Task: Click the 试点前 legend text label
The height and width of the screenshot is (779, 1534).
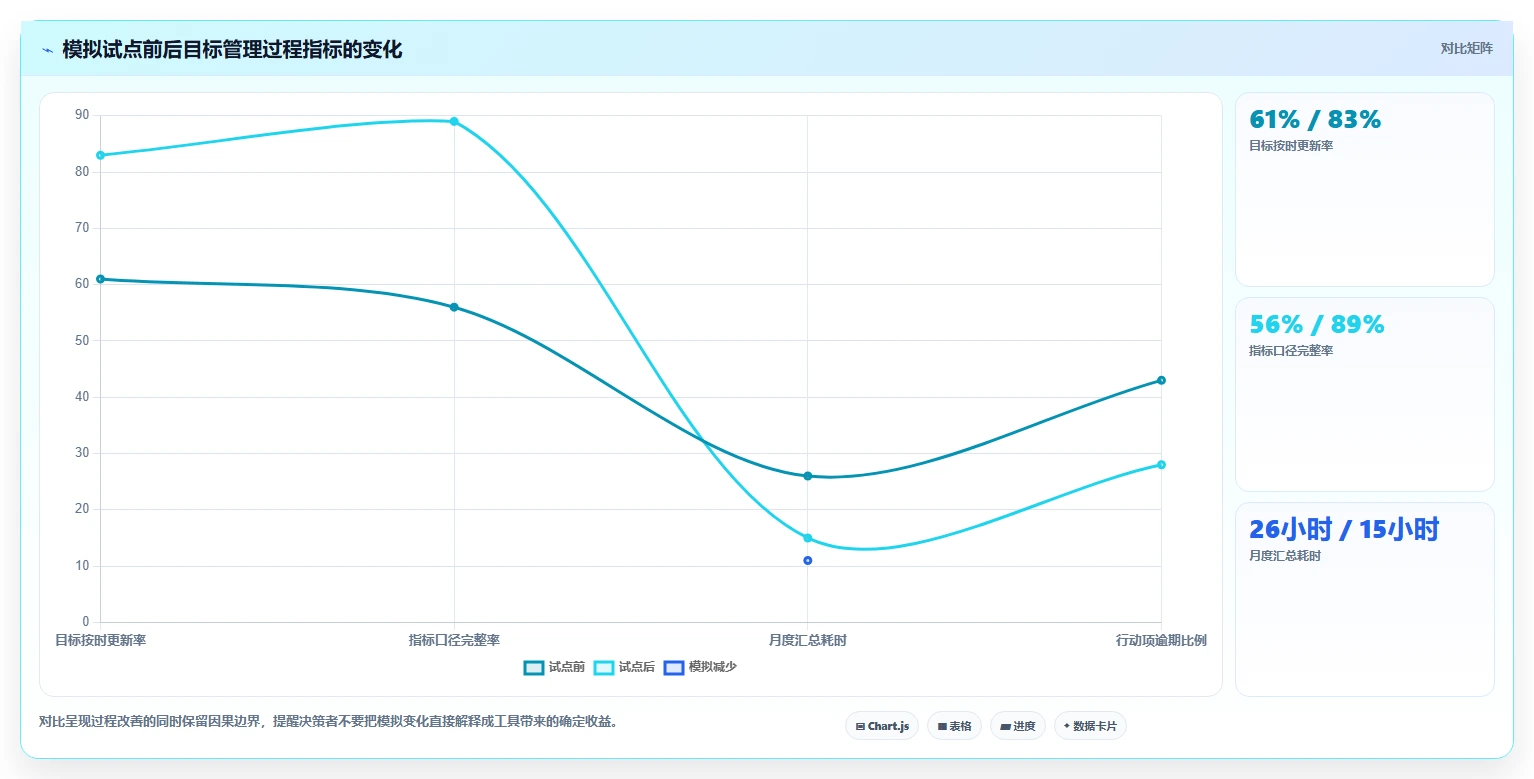Action: tap(567, 667)
